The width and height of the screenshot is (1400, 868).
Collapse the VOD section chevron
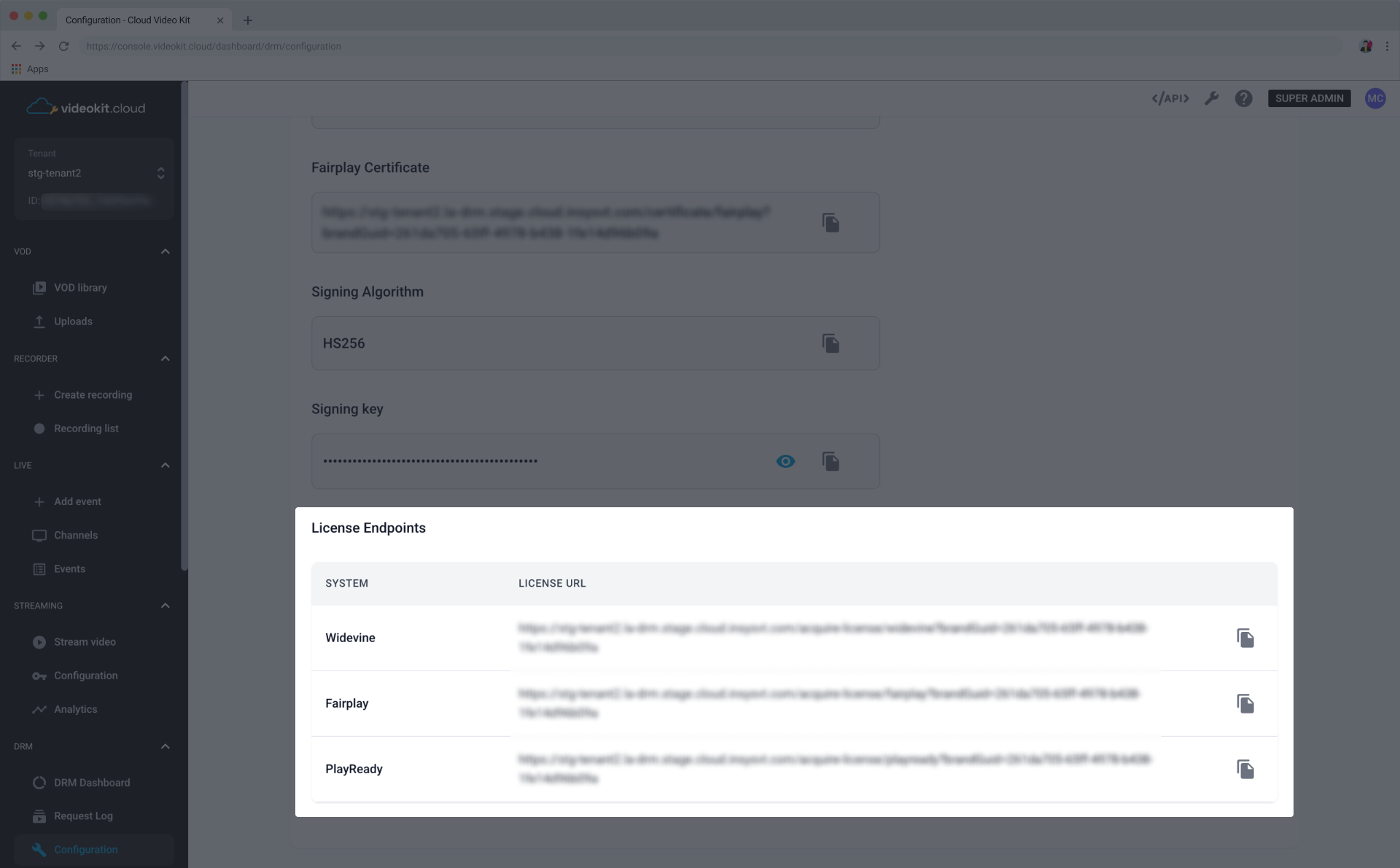coord(165,251)
